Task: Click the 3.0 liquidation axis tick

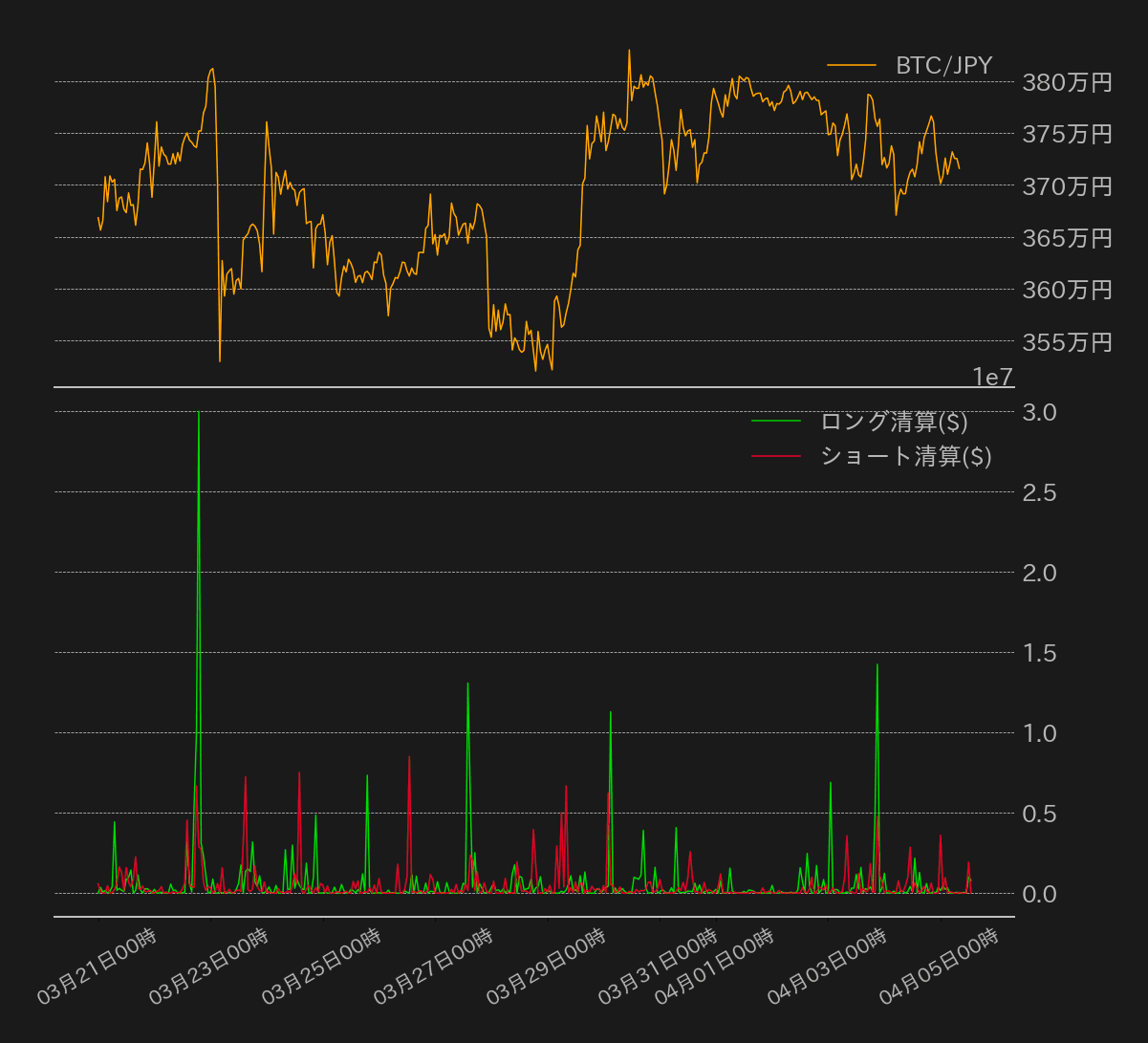Action: tap(1040, 413)
